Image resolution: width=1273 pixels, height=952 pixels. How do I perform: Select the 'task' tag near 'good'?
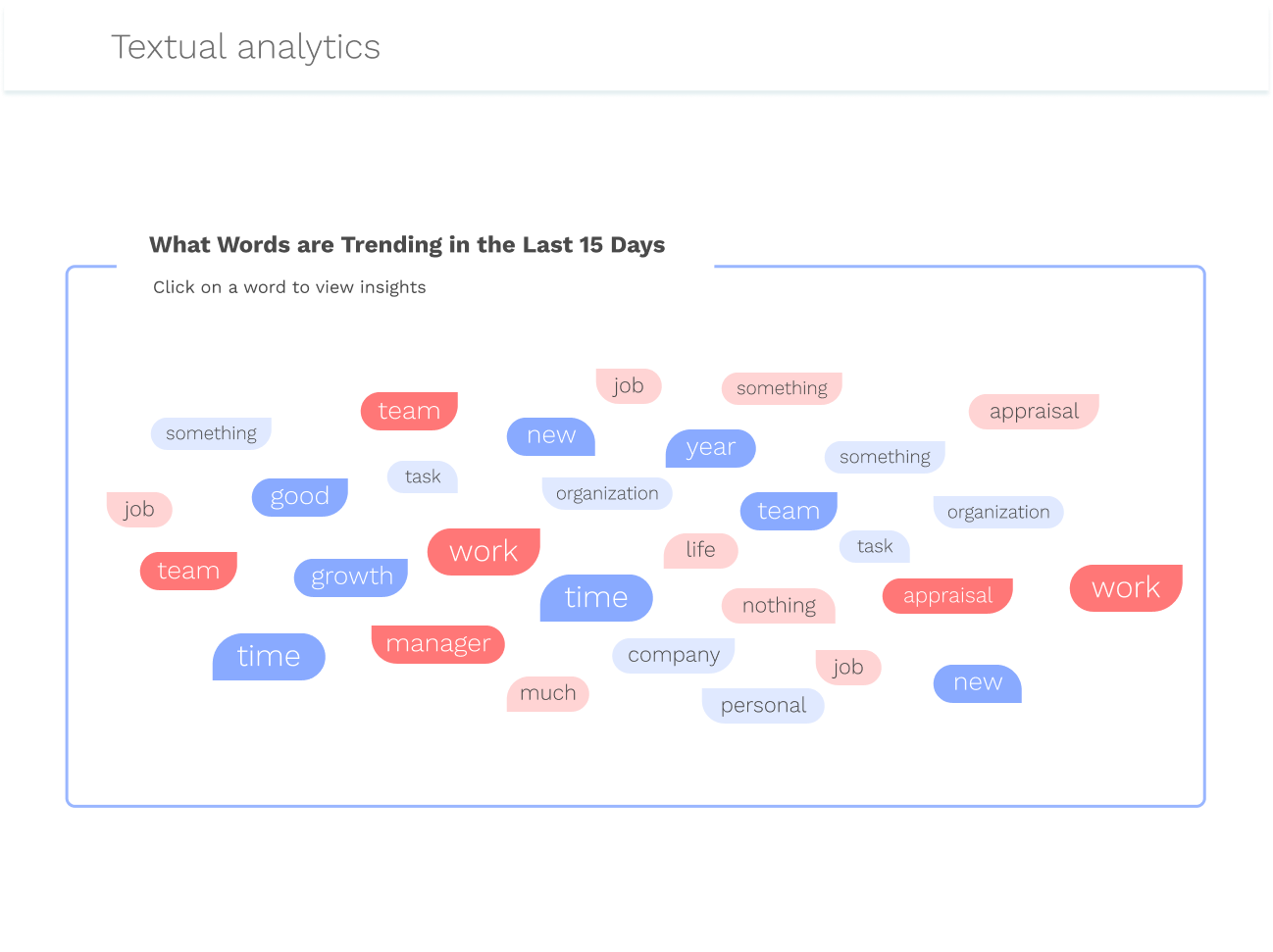423,477
